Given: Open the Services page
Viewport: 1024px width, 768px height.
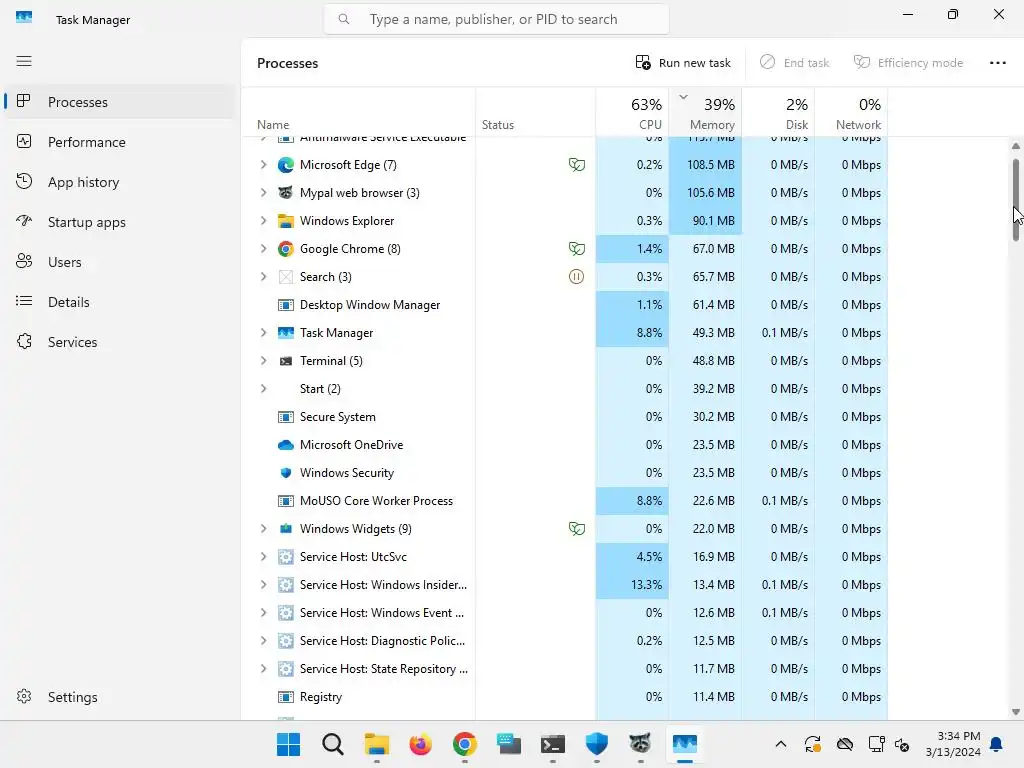Looking at the screenshot, I should [120, 342].
